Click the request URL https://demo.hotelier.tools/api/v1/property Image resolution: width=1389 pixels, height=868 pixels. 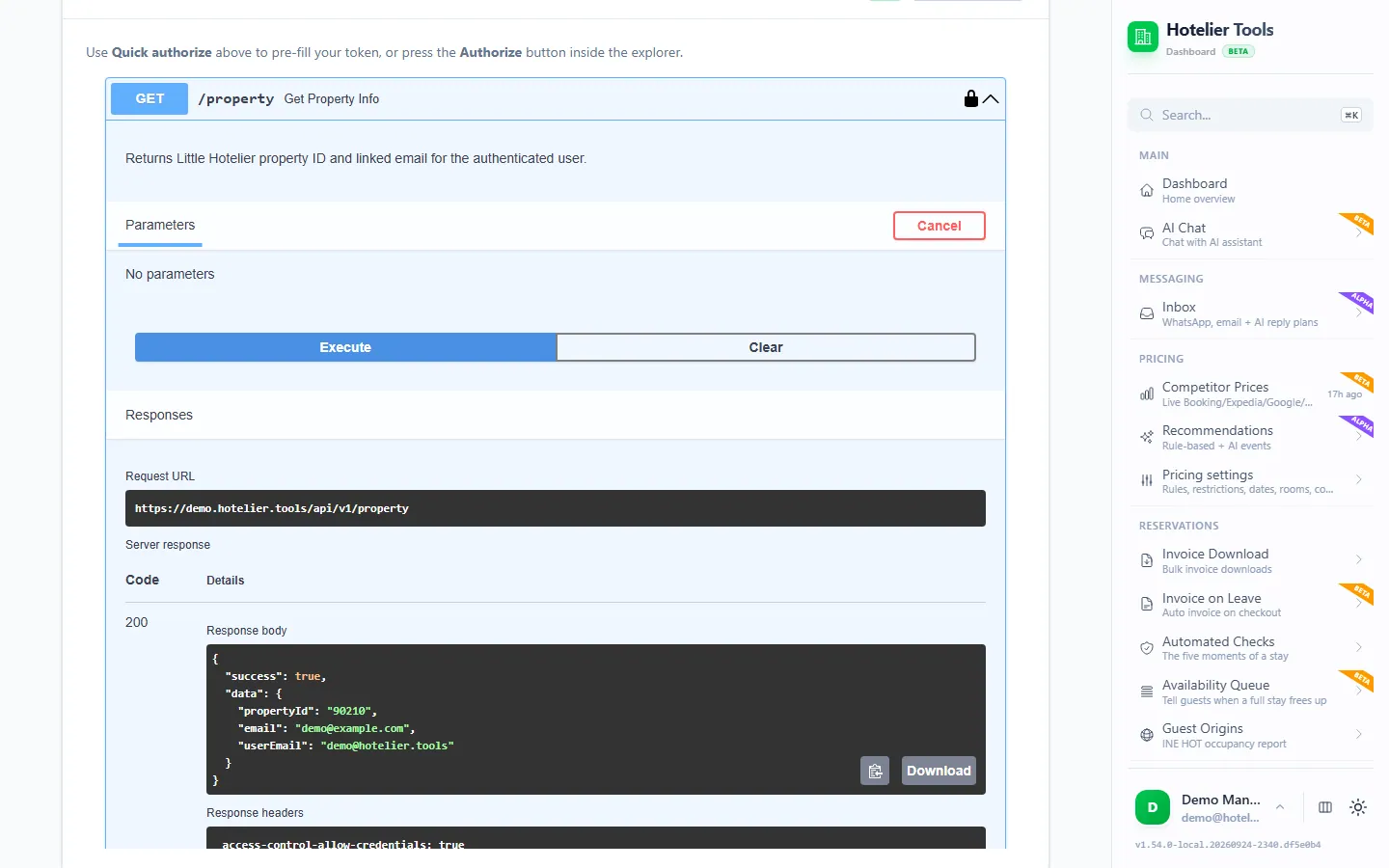pyautogui.click(x=272, y=508)
